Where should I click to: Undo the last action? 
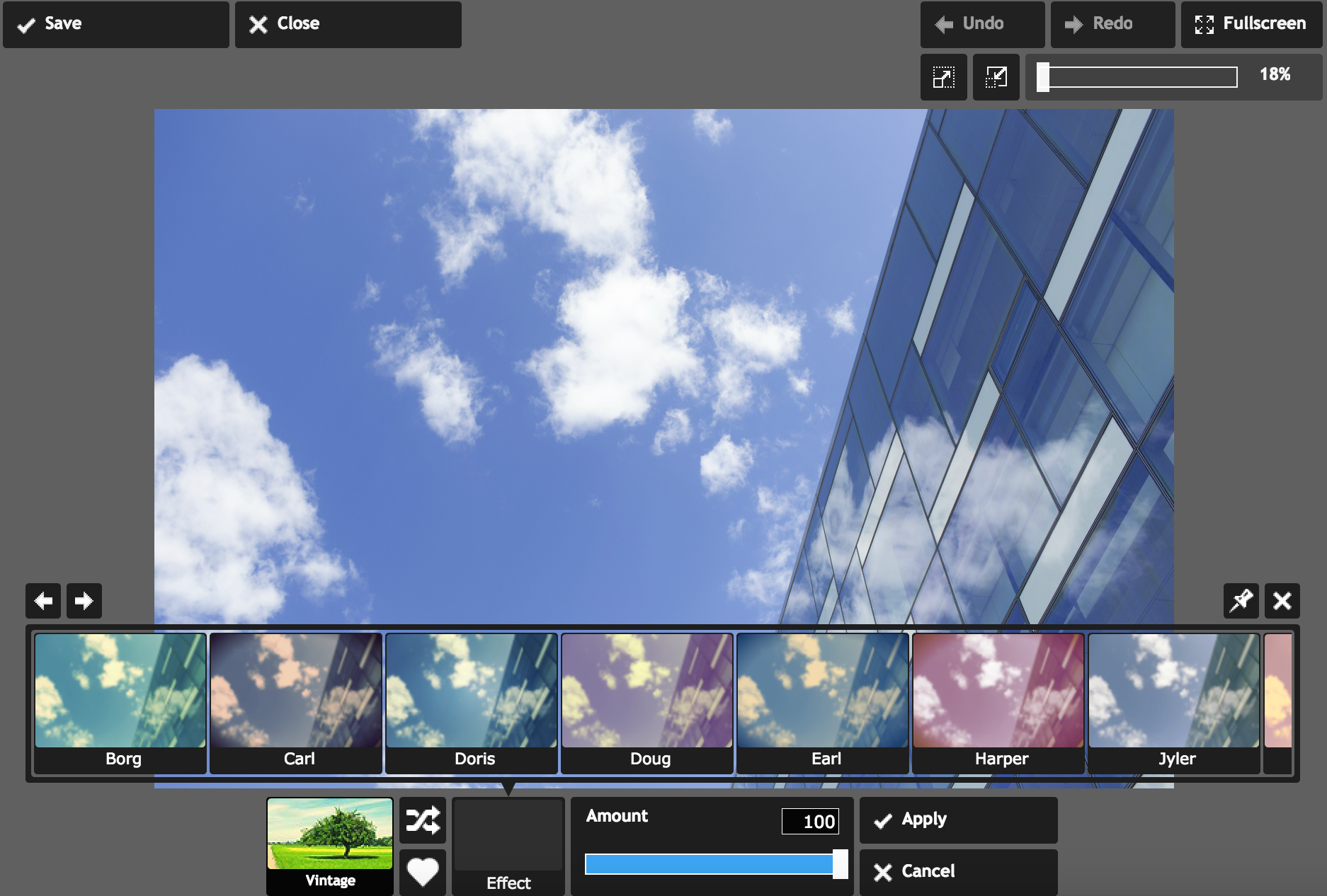click(x=983, y=24)
